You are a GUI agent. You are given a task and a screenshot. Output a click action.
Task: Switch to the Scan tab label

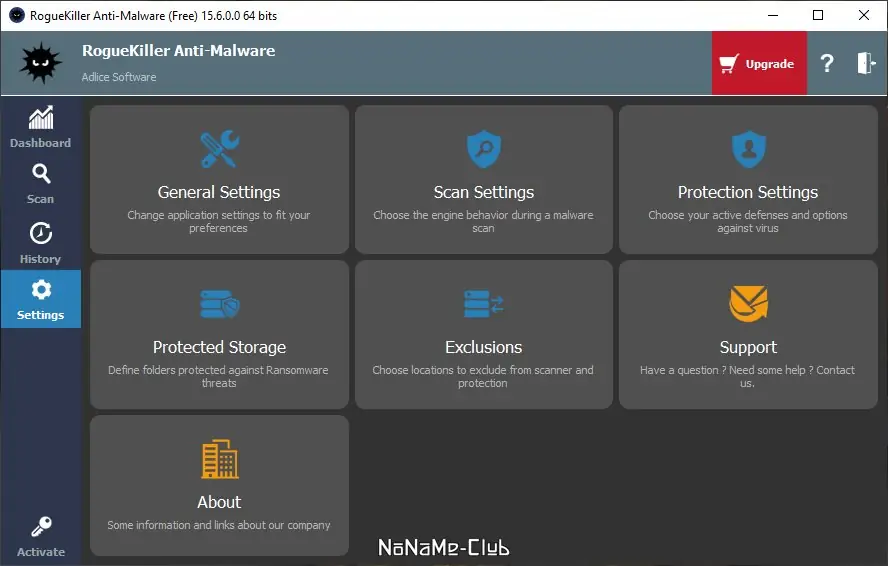pos(40,199)
